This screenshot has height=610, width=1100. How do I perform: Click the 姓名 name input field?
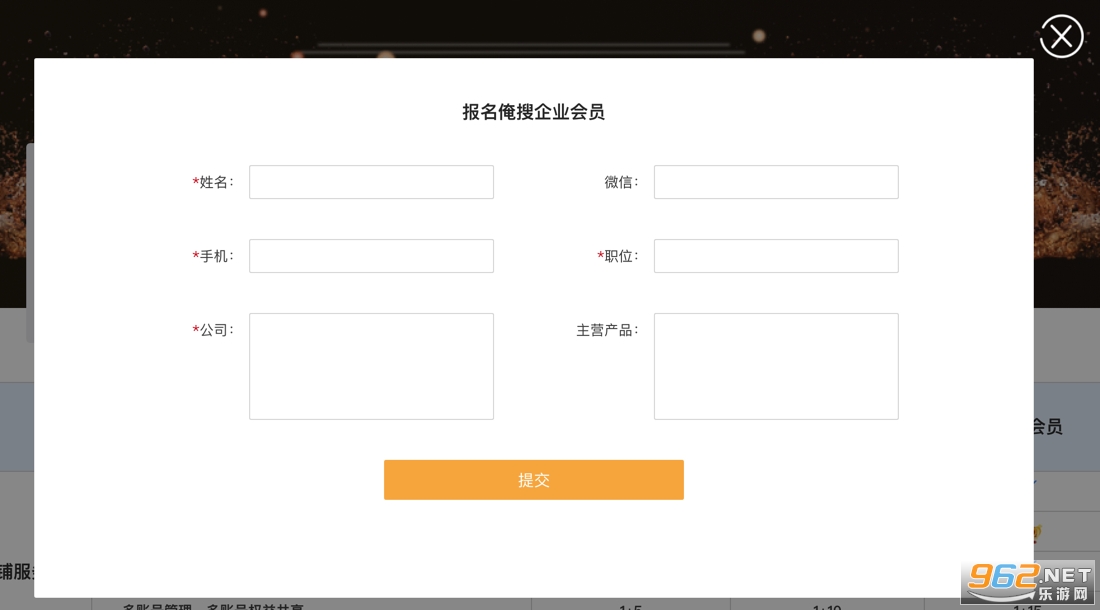pyautogui.click(x=371, y=182)
